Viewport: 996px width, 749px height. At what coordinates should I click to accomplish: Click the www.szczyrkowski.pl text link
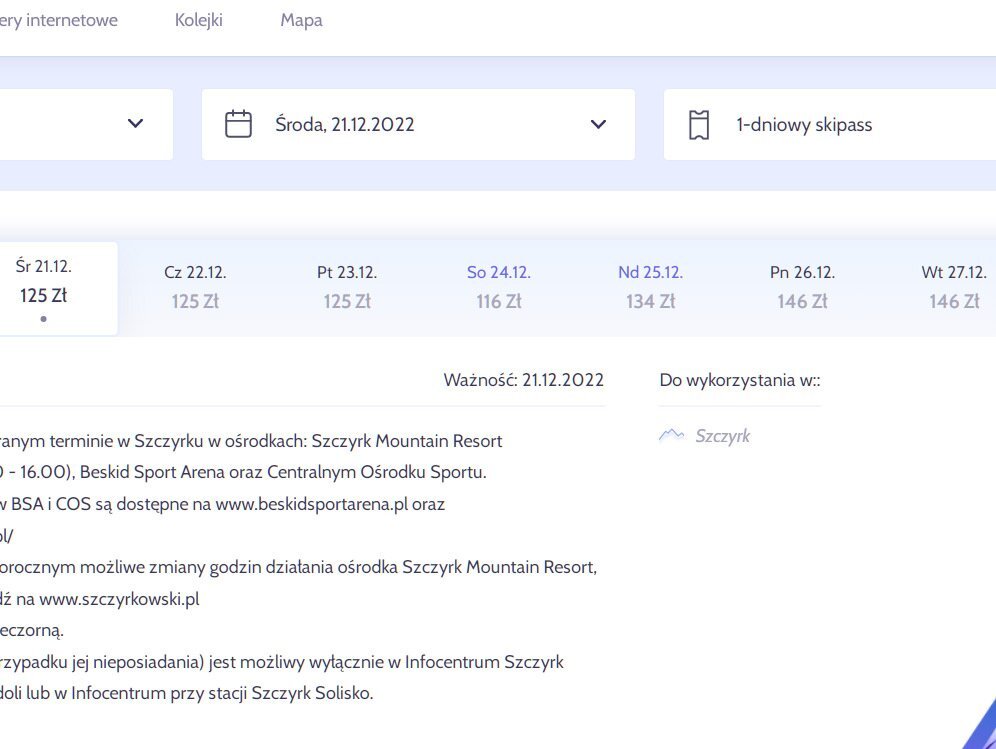point(119,599)
